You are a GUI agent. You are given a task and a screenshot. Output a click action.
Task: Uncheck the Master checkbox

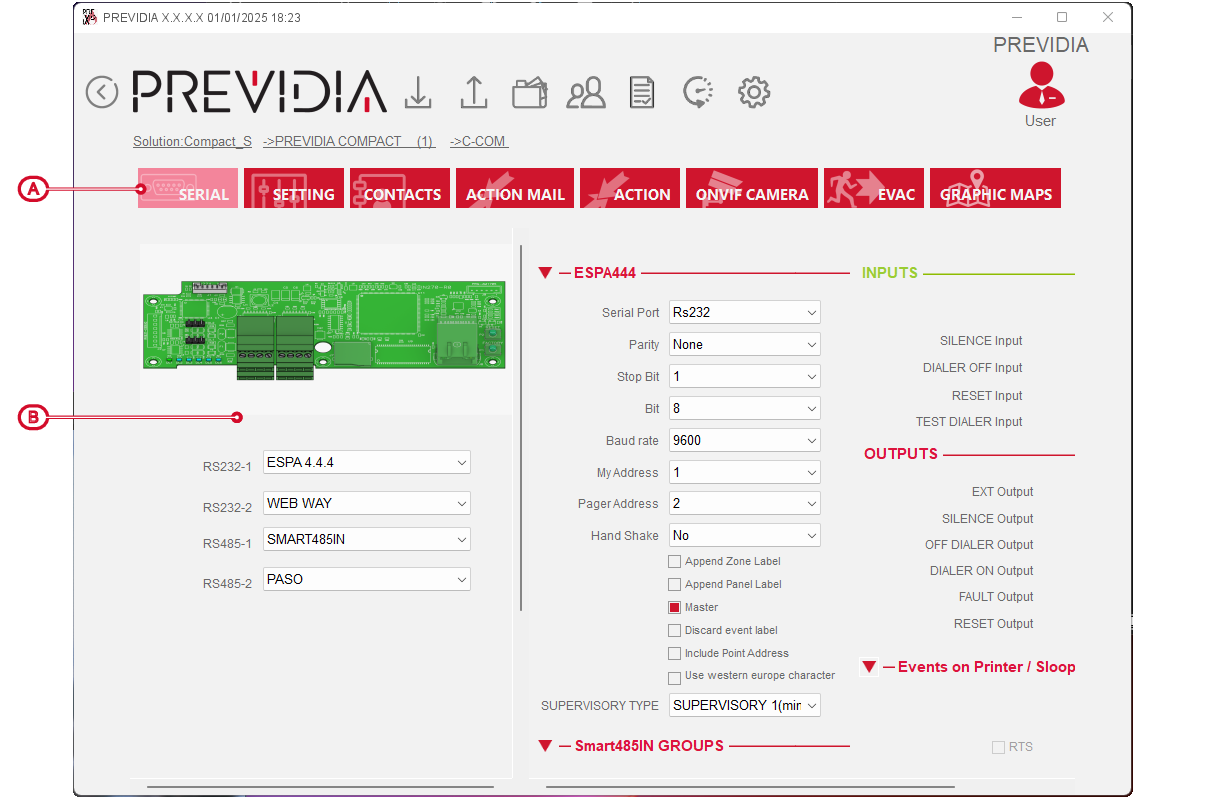click(675, 608)
